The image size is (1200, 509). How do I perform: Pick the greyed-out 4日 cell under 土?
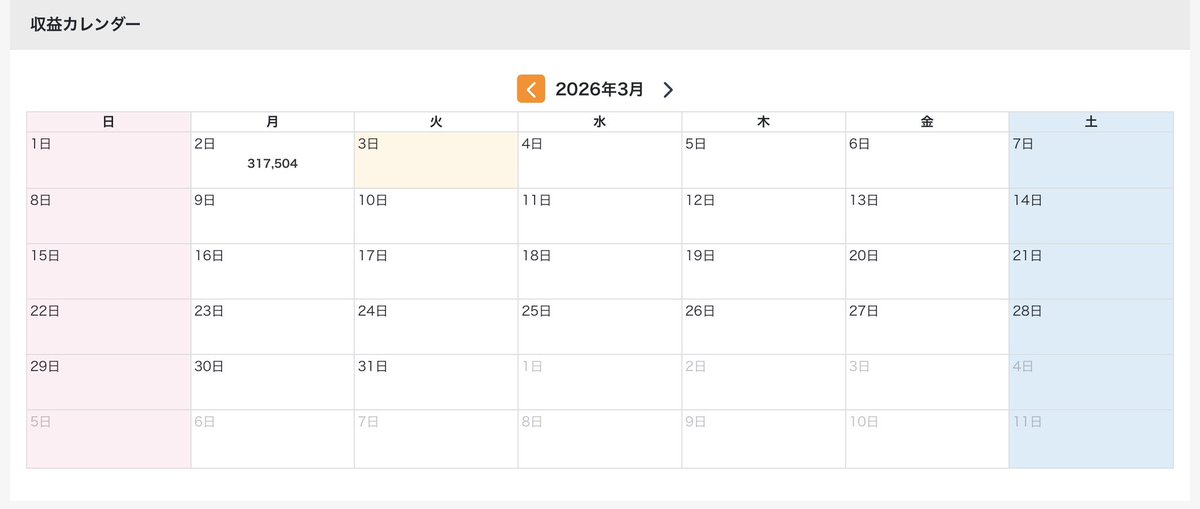point(1091,382)
